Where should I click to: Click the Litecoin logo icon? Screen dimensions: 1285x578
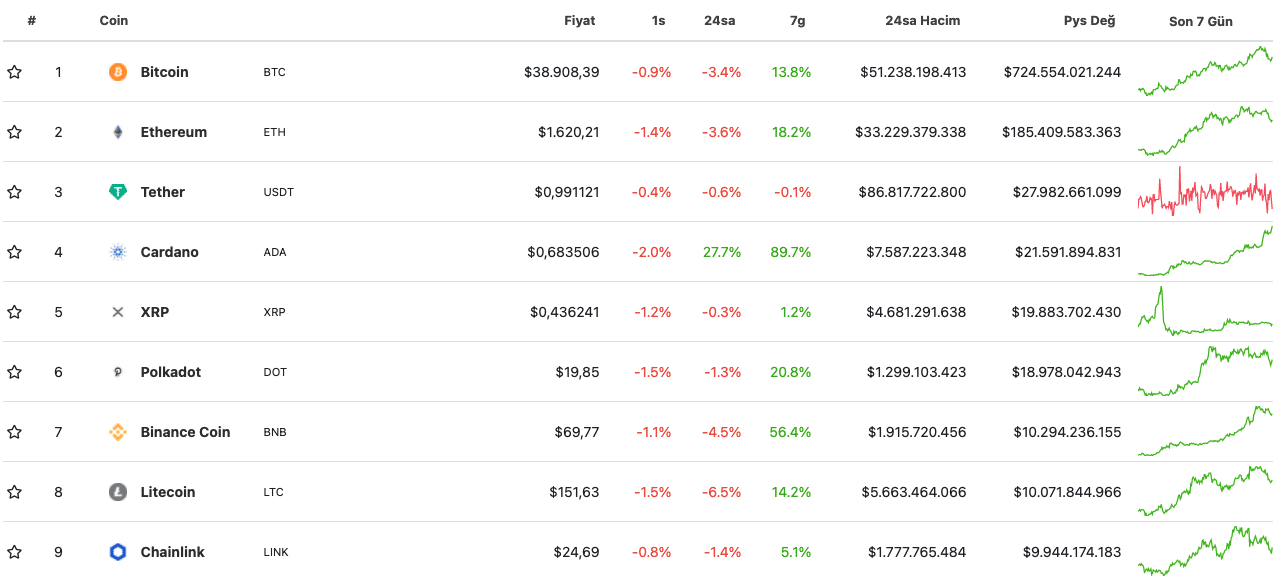[x=118, y=492]
